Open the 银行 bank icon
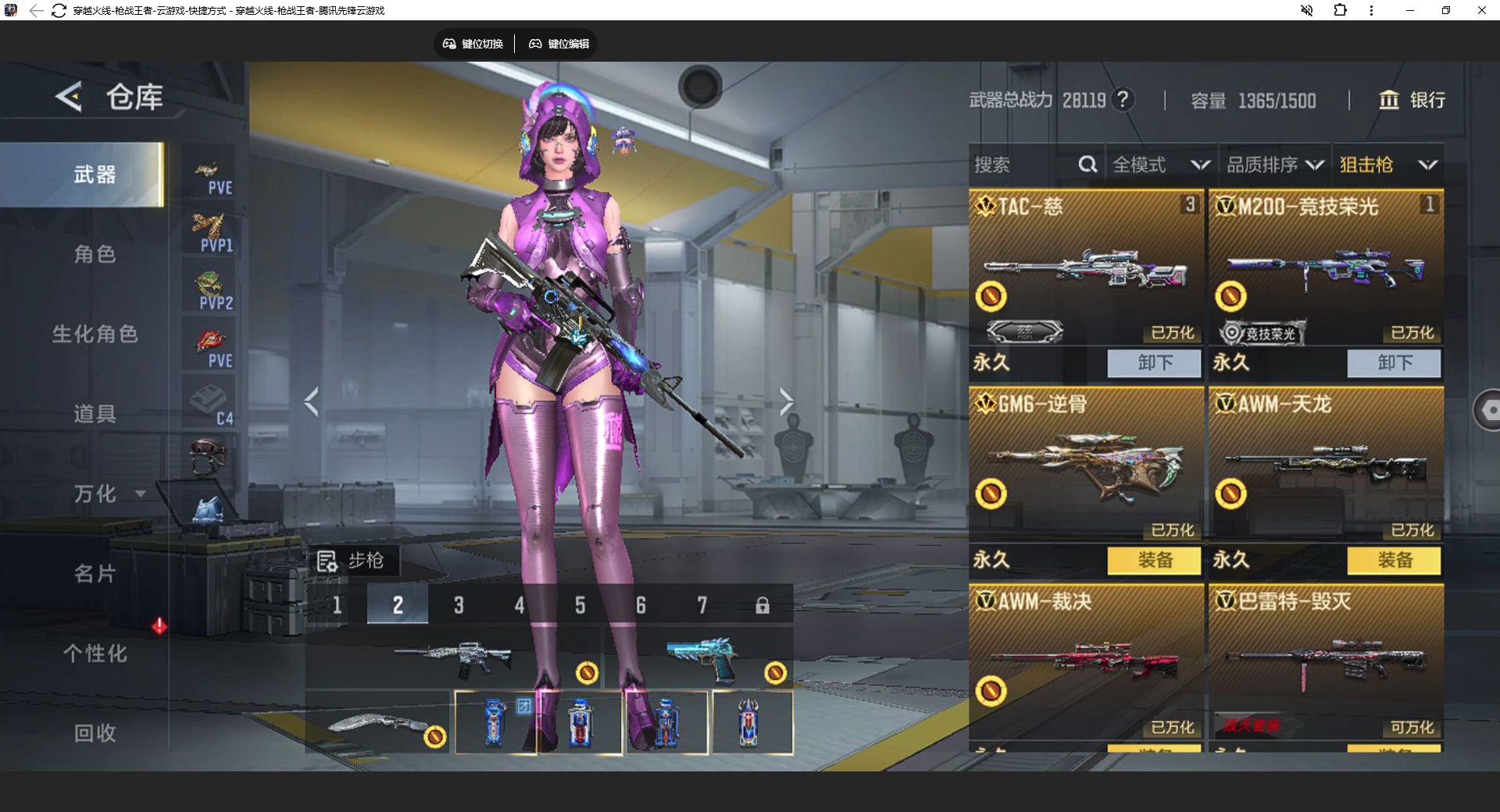Viewport: 1500px width, 812px height. coord(1388,101)
